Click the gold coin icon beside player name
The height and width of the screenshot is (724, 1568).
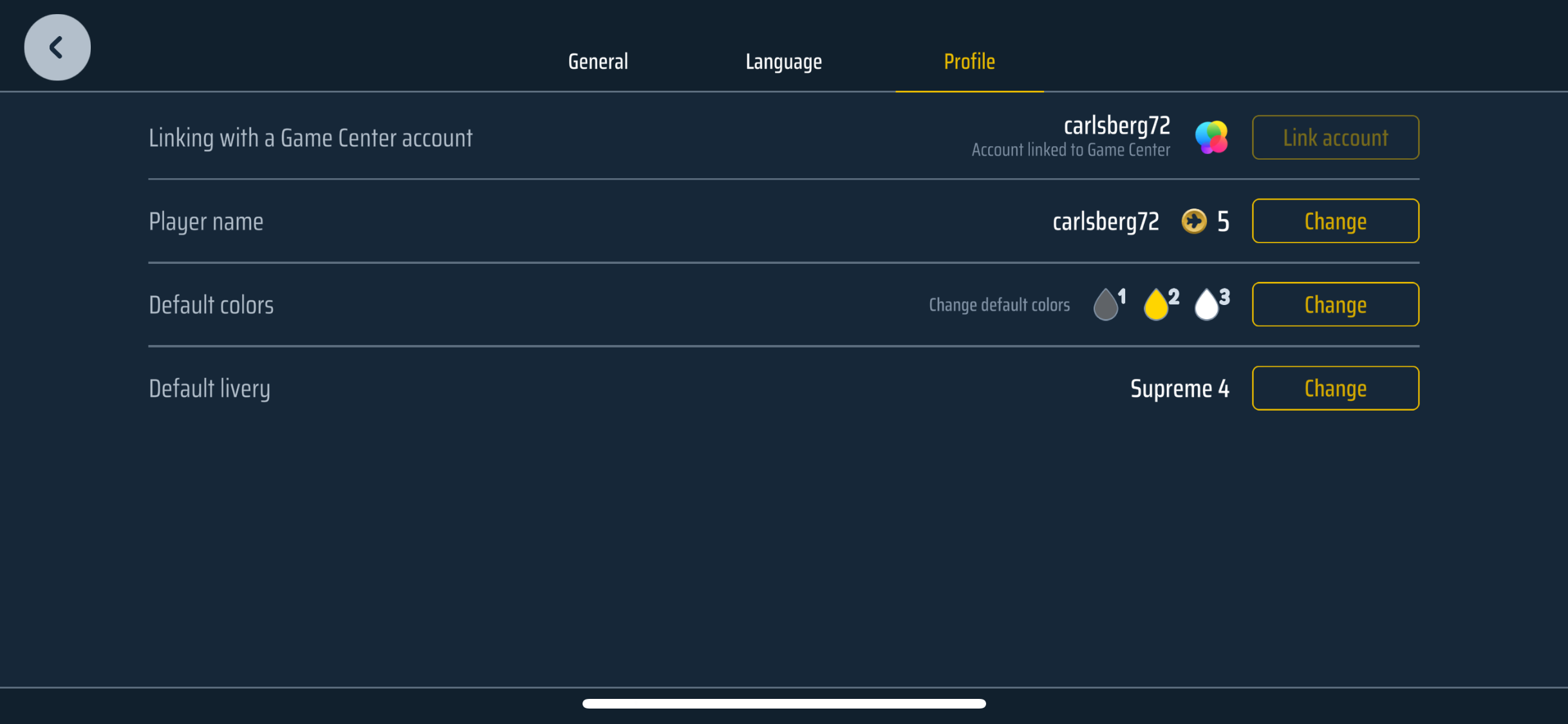coord(1194,221)
